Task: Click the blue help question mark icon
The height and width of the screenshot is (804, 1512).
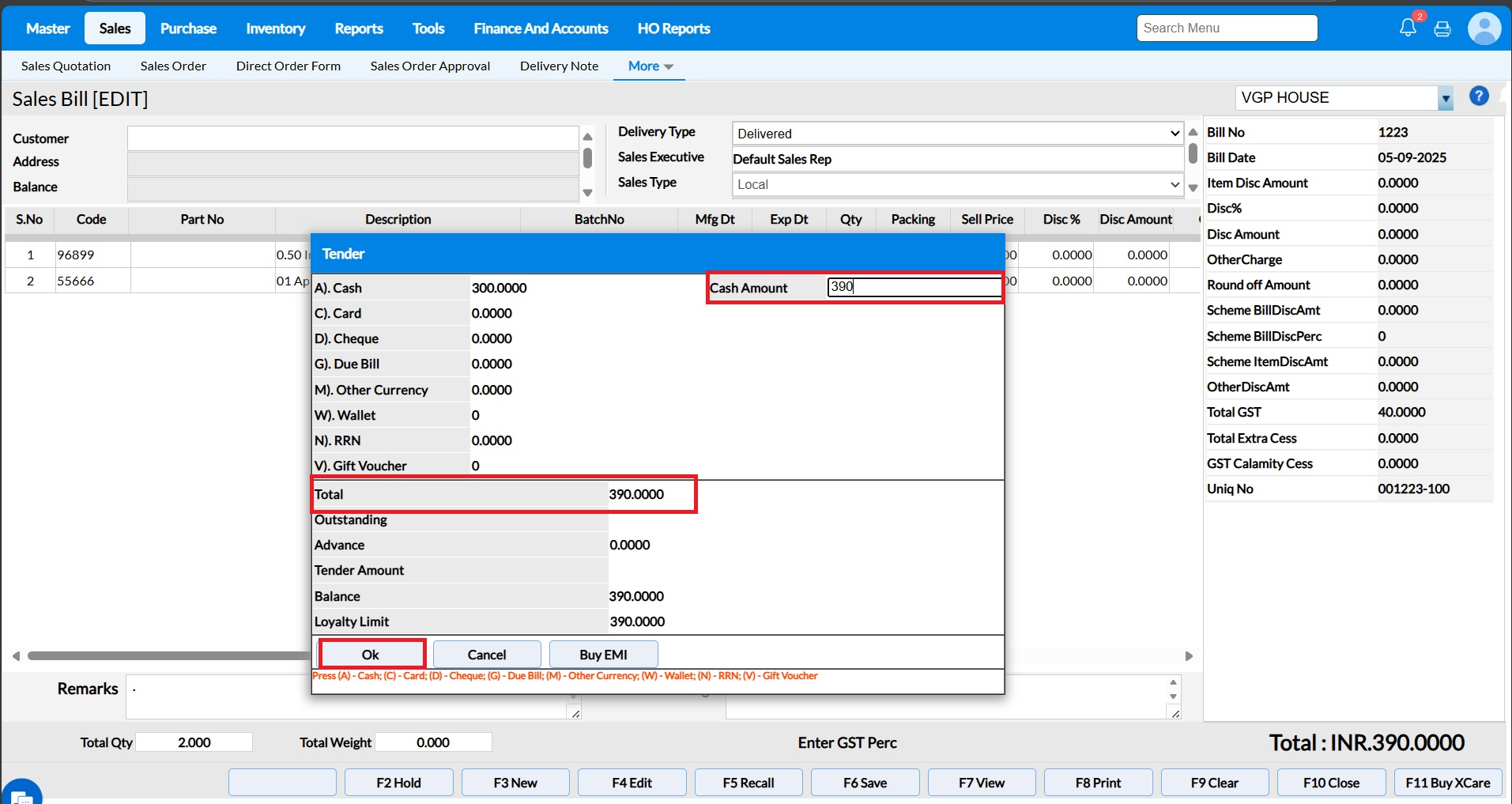Action: pos(1479,96)
